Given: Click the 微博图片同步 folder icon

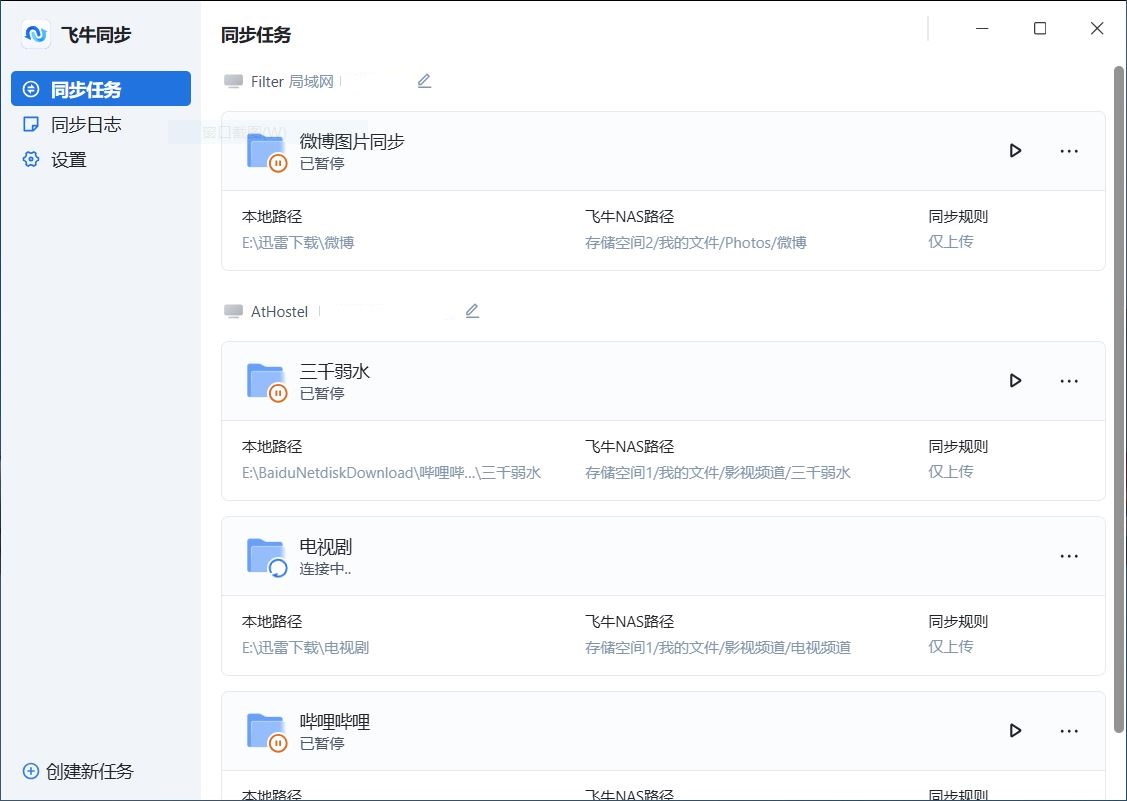Looking at the screenshot, I should (x=266, y=152).
